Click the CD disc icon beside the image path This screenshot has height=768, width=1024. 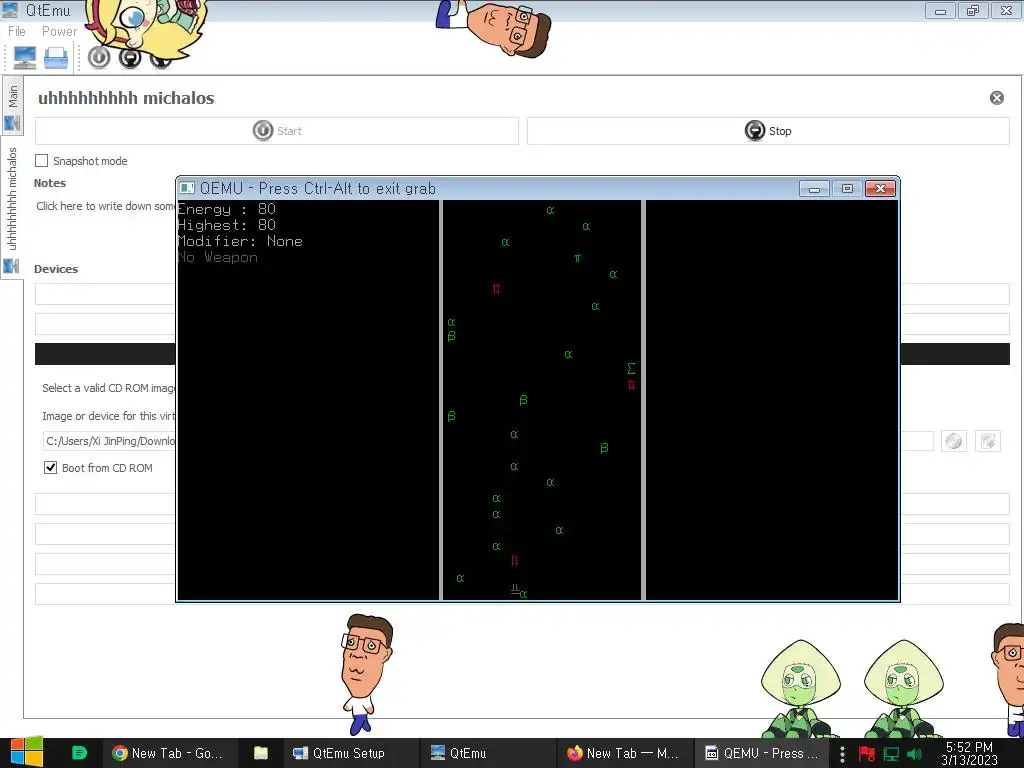point(953,441)
